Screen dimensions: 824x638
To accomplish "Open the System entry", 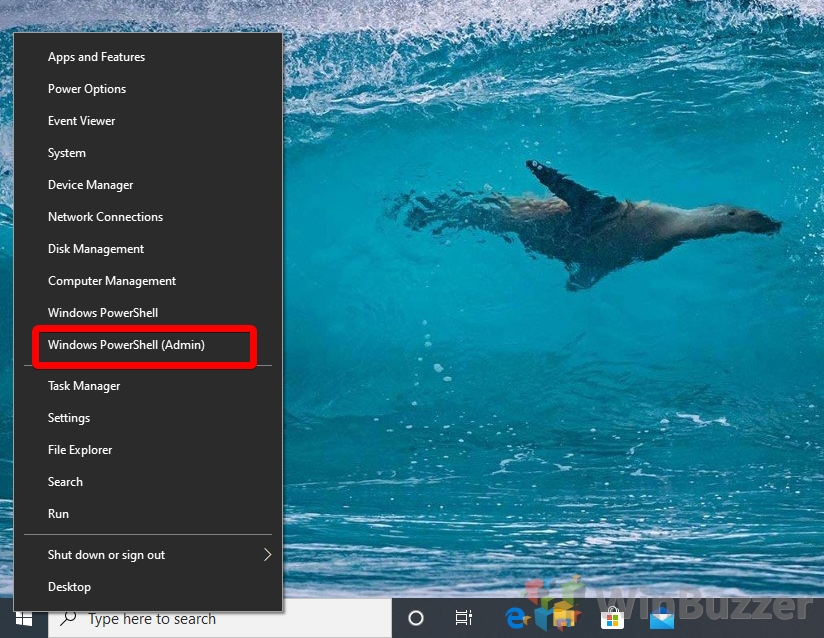I will click(148, 153).
